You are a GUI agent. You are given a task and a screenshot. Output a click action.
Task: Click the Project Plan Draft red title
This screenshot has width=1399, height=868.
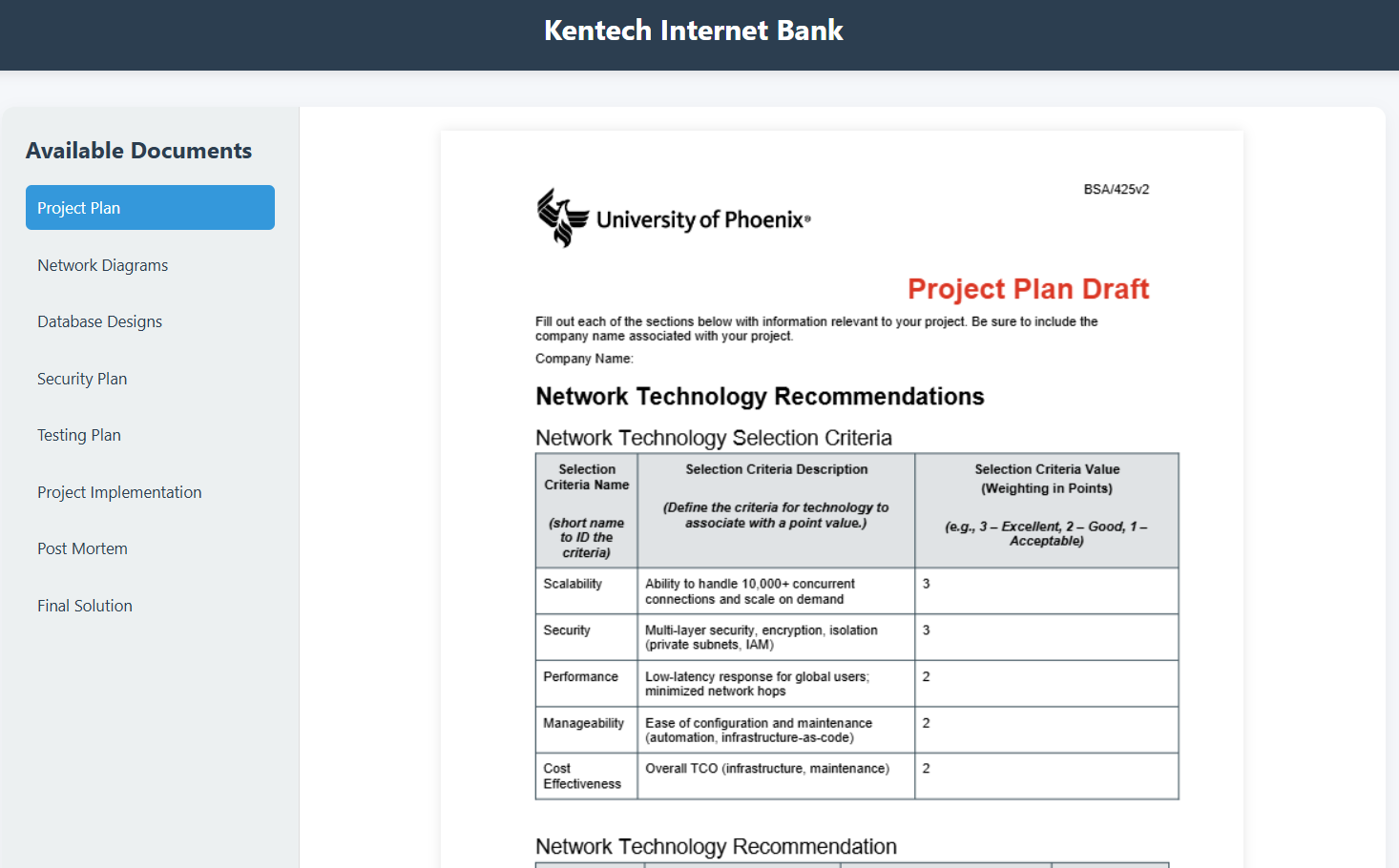tap(1028, 289)
